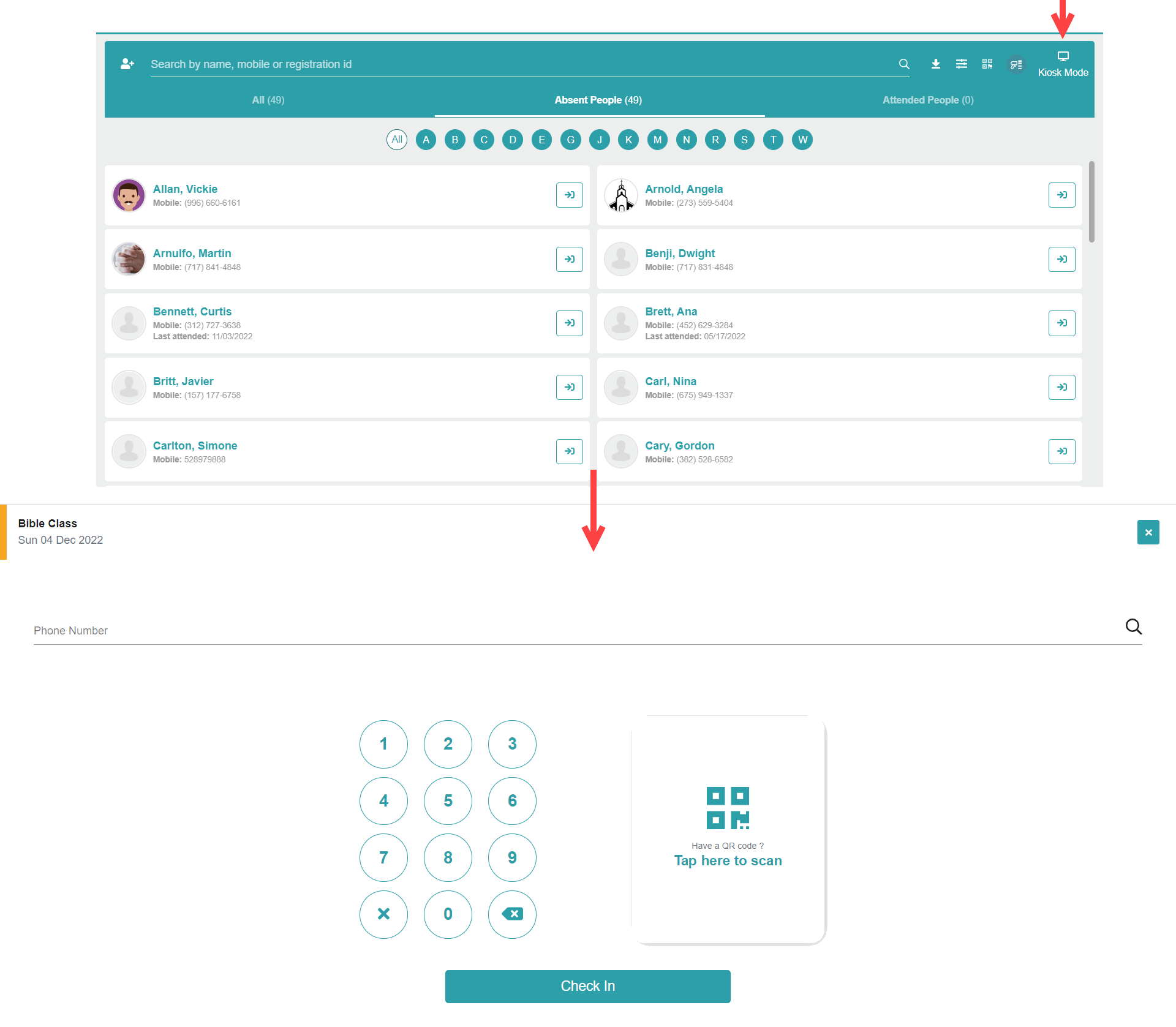
Task: Filter names by letter N
Action: pyautogui.click(x=687, y=140)
